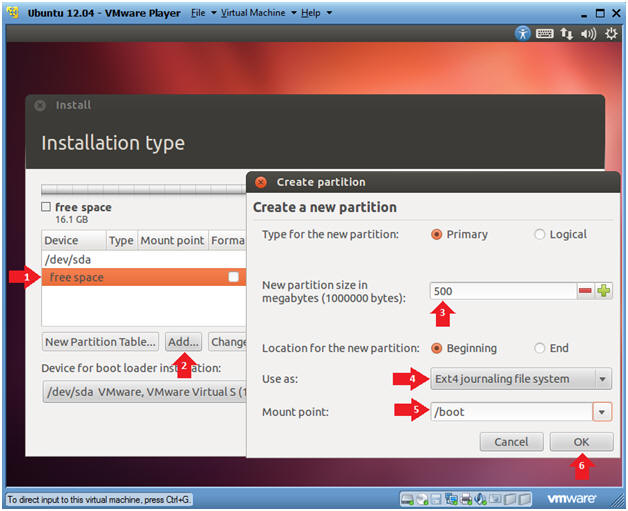Screen dimensions: 628x511
Task: Click the Add... button
Action: coord(183,342)
